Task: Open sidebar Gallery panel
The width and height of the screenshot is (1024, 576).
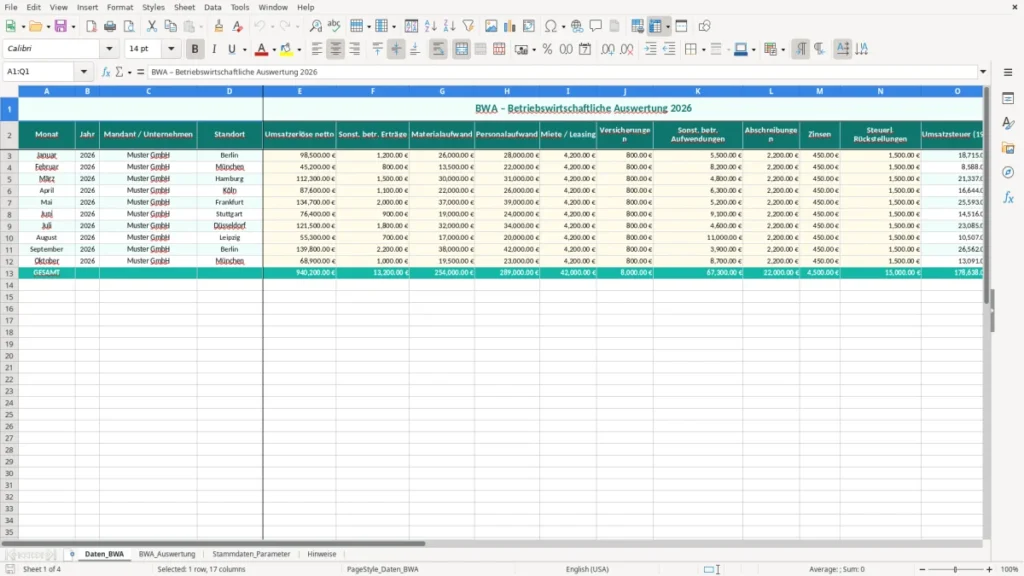Action: (1008, 148)
